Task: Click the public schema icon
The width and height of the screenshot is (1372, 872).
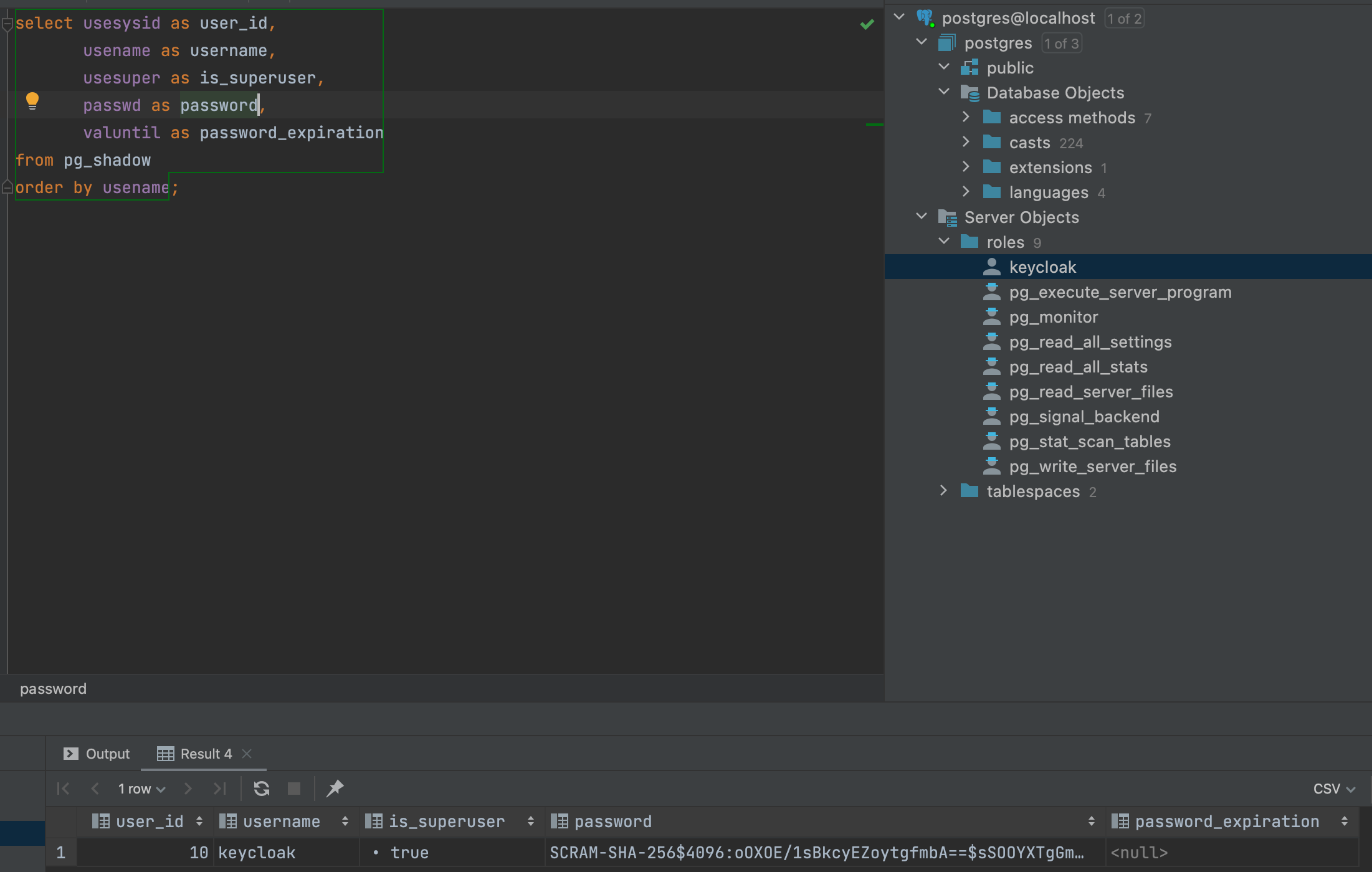Action: pos(969,67)
